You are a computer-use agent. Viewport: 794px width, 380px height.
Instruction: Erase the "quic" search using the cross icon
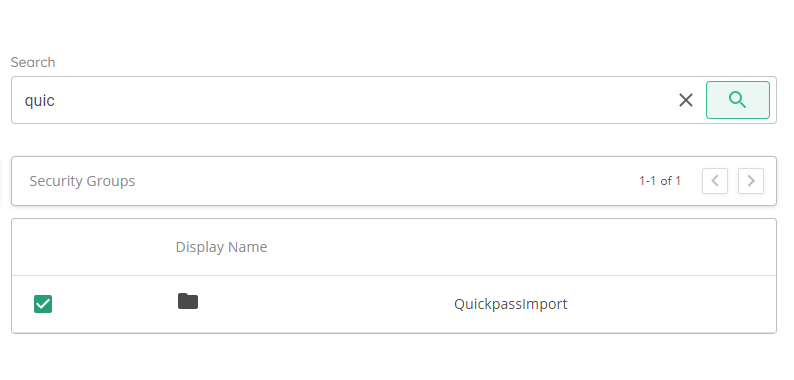click(x=686, y=100)
